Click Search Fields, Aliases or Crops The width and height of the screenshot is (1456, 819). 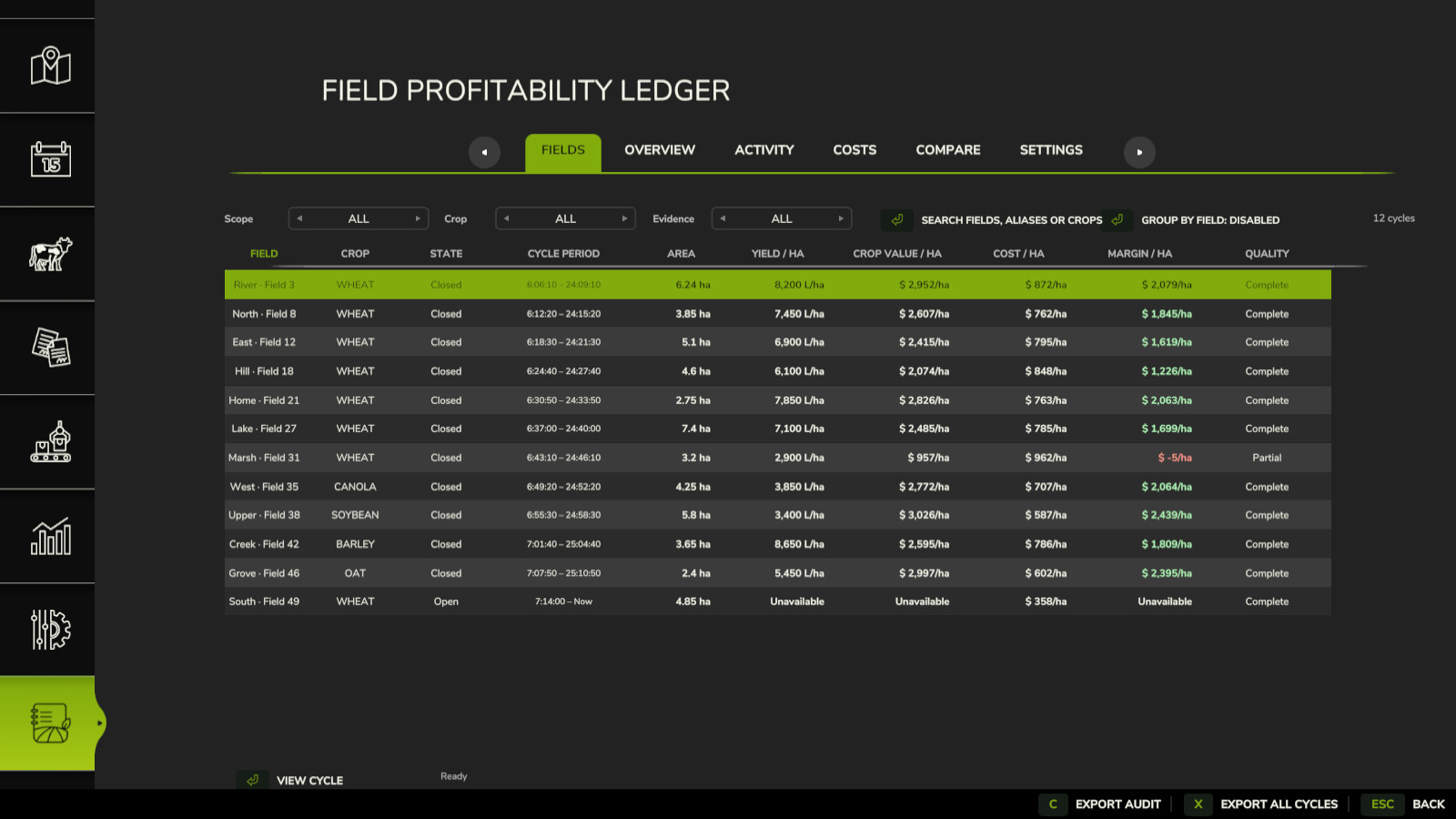pos(1011,220)
